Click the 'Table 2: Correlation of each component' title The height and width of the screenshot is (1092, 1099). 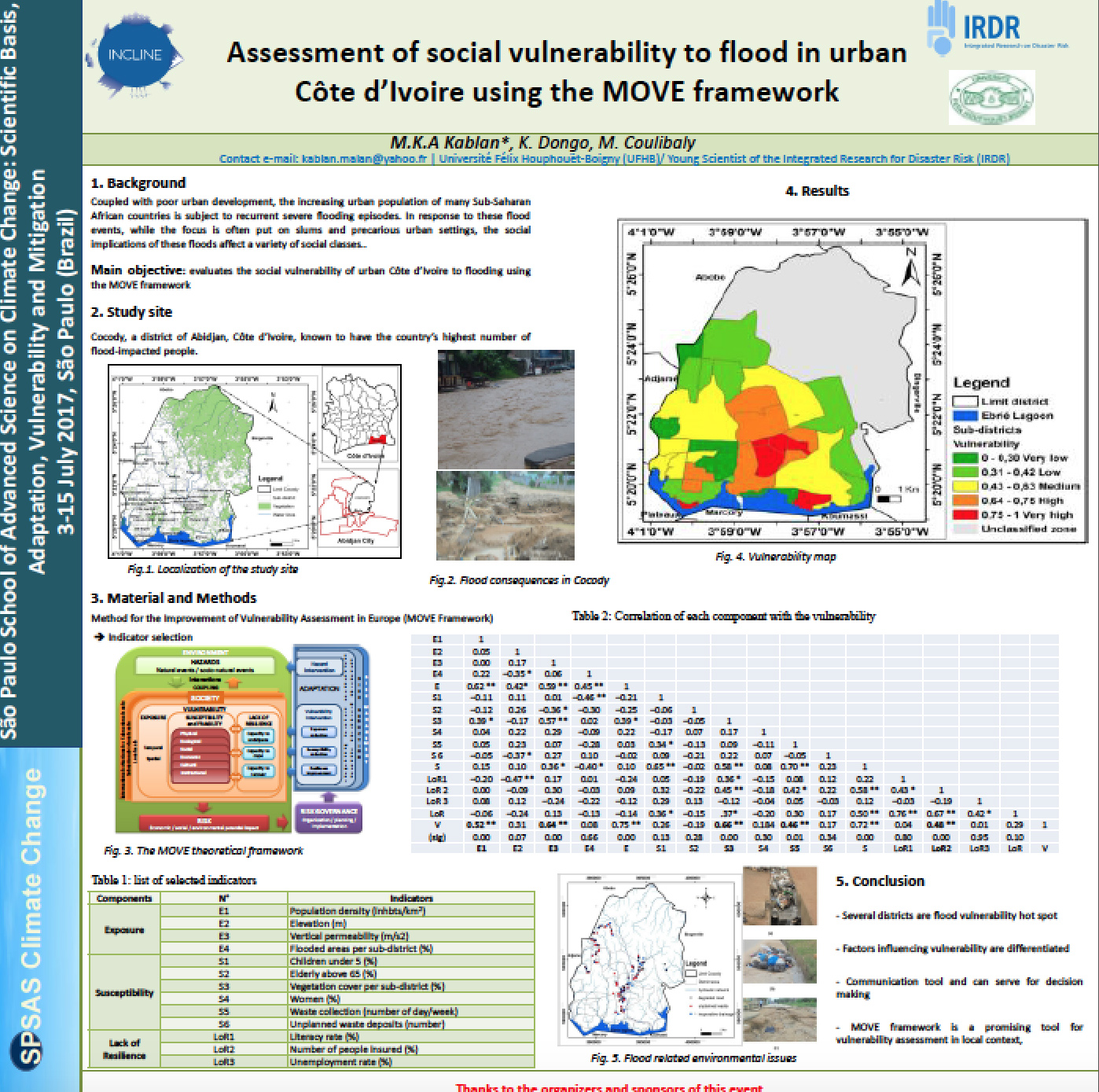tap(723, 616)
